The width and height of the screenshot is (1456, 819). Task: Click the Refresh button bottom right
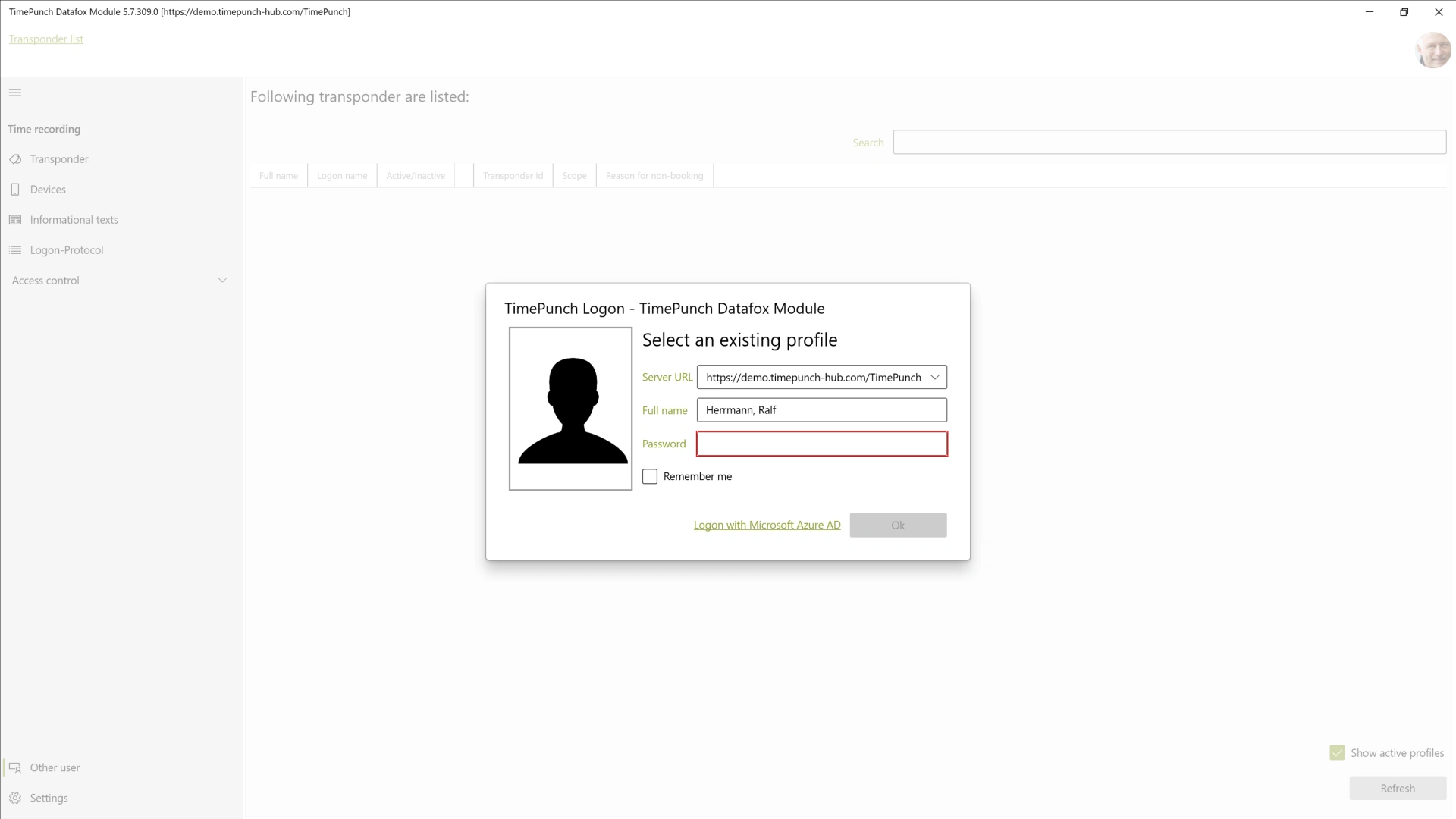[x=1397, y=788]
